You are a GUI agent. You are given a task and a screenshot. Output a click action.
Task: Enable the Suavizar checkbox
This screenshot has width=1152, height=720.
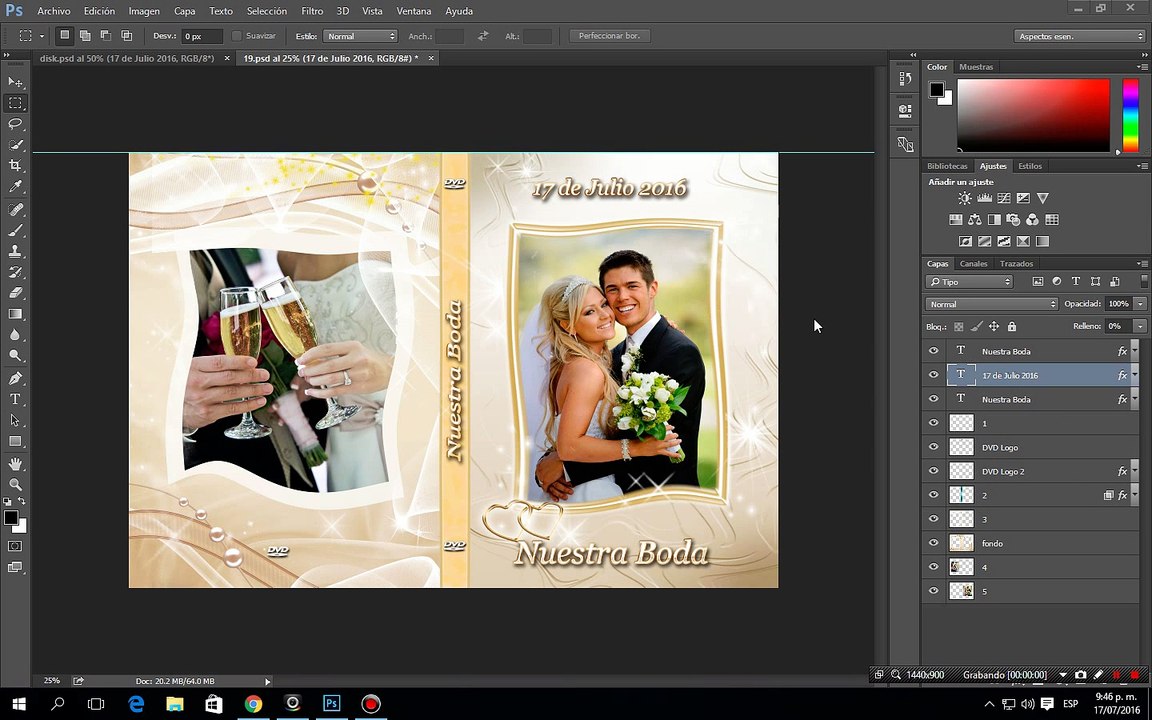tap(237, 36)
